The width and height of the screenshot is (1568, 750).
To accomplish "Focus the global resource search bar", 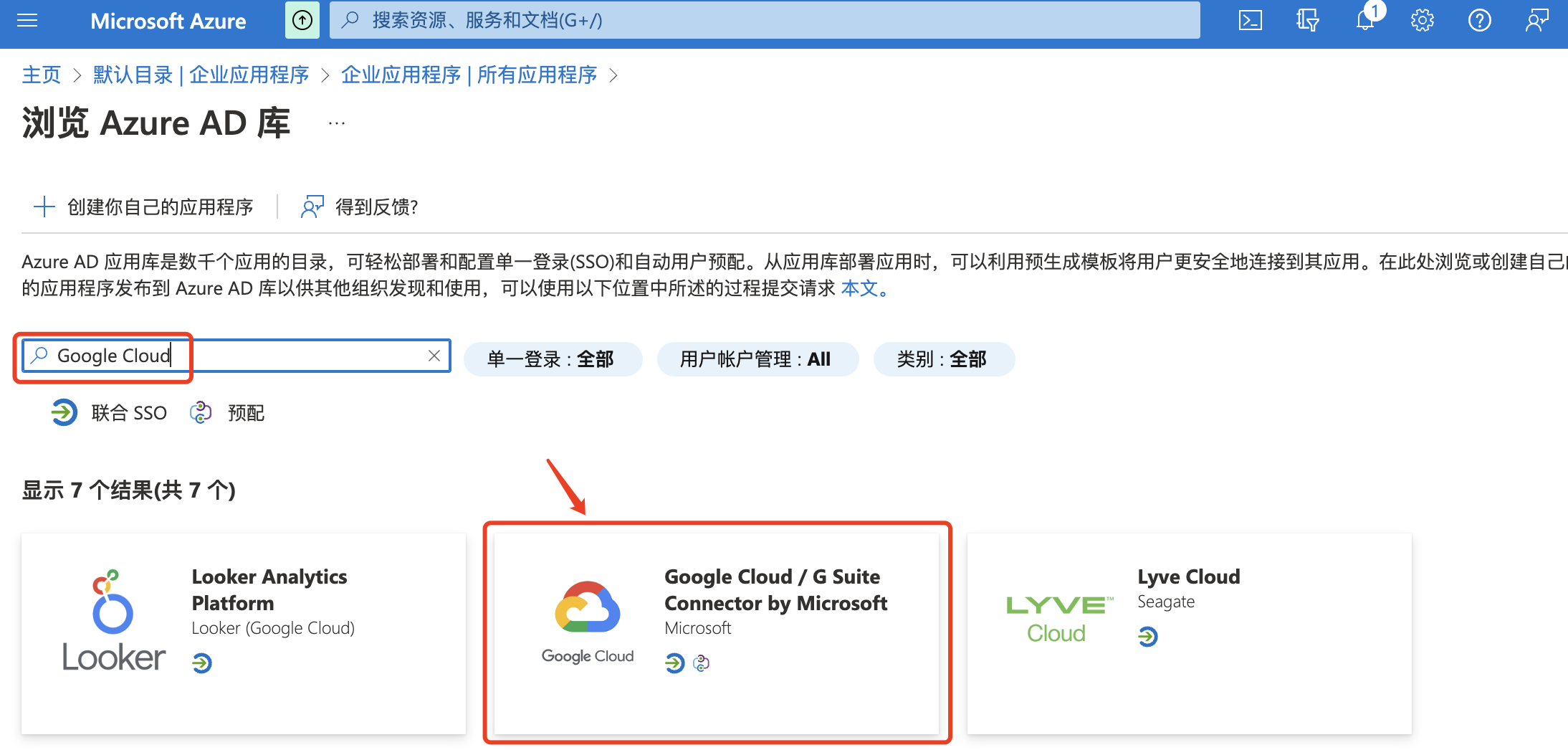I will click(765, 20).
